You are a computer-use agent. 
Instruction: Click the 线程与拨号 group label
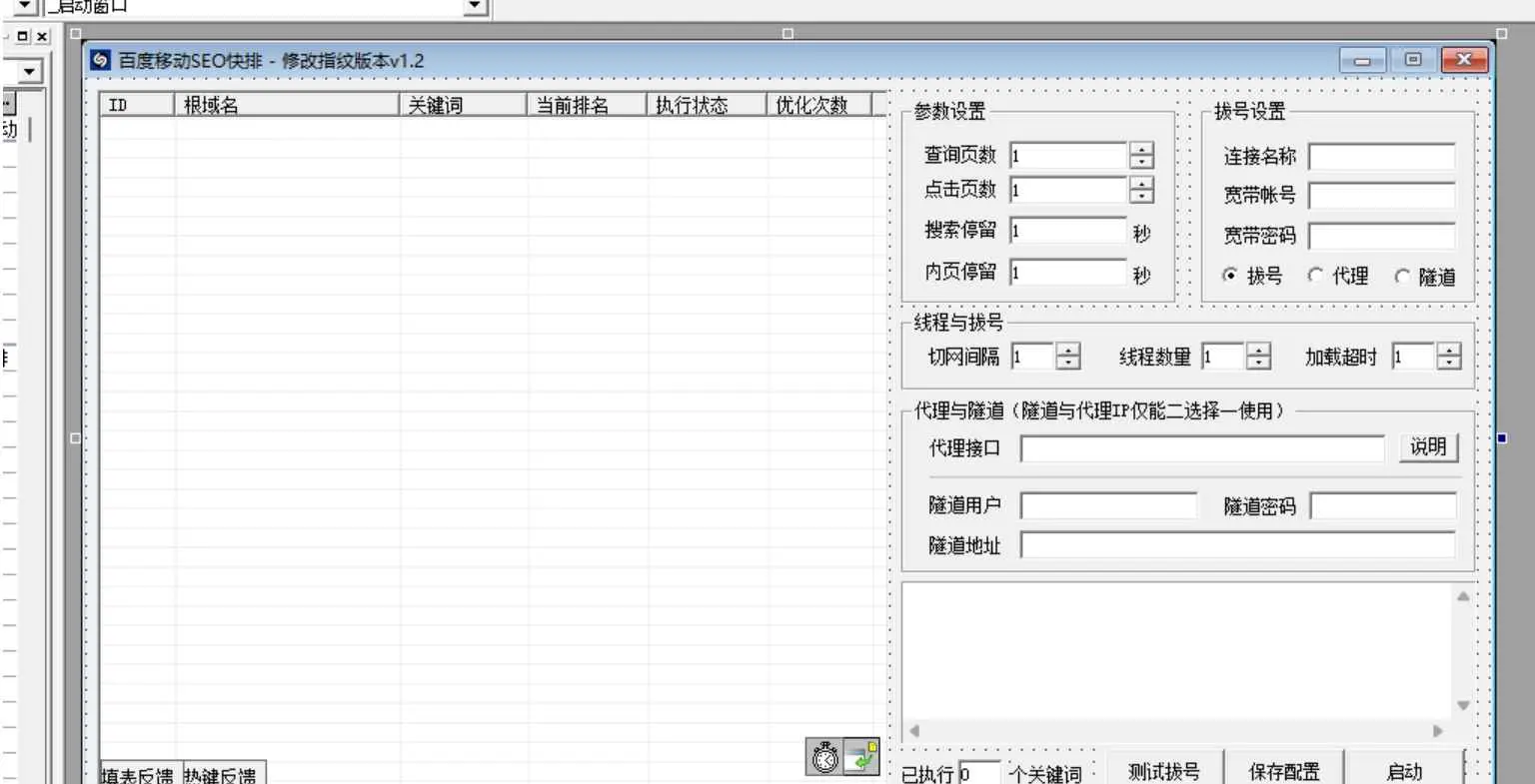click(958, 323)
